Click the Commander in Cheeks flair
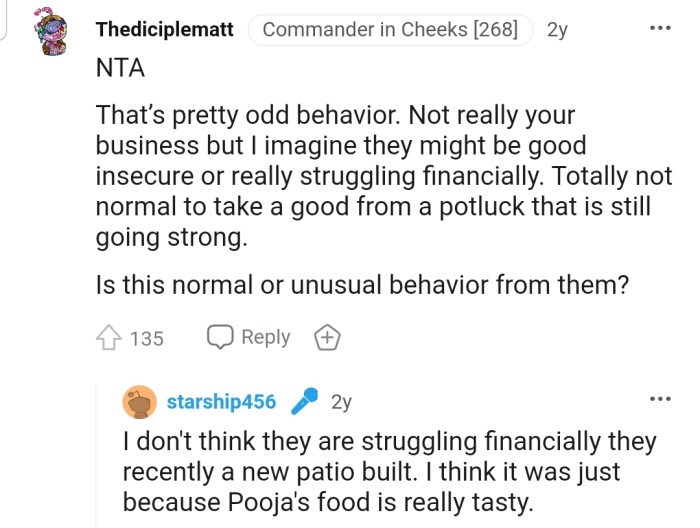700x528 pixels. pyautogui.click(x=390, y=30)
